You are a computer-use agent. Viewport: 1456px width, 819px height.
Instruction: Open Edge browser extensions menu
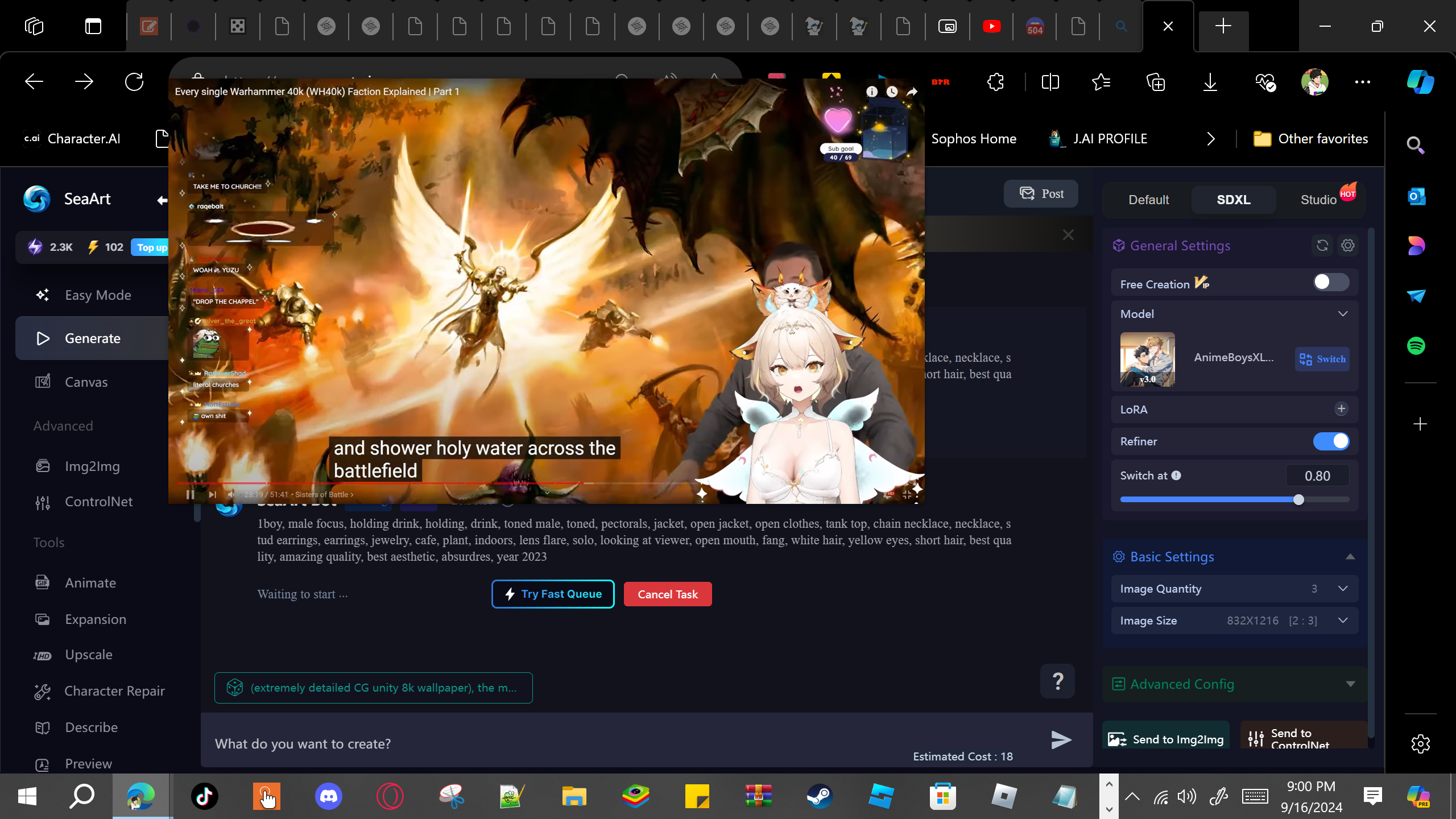(x=995, y=82)
